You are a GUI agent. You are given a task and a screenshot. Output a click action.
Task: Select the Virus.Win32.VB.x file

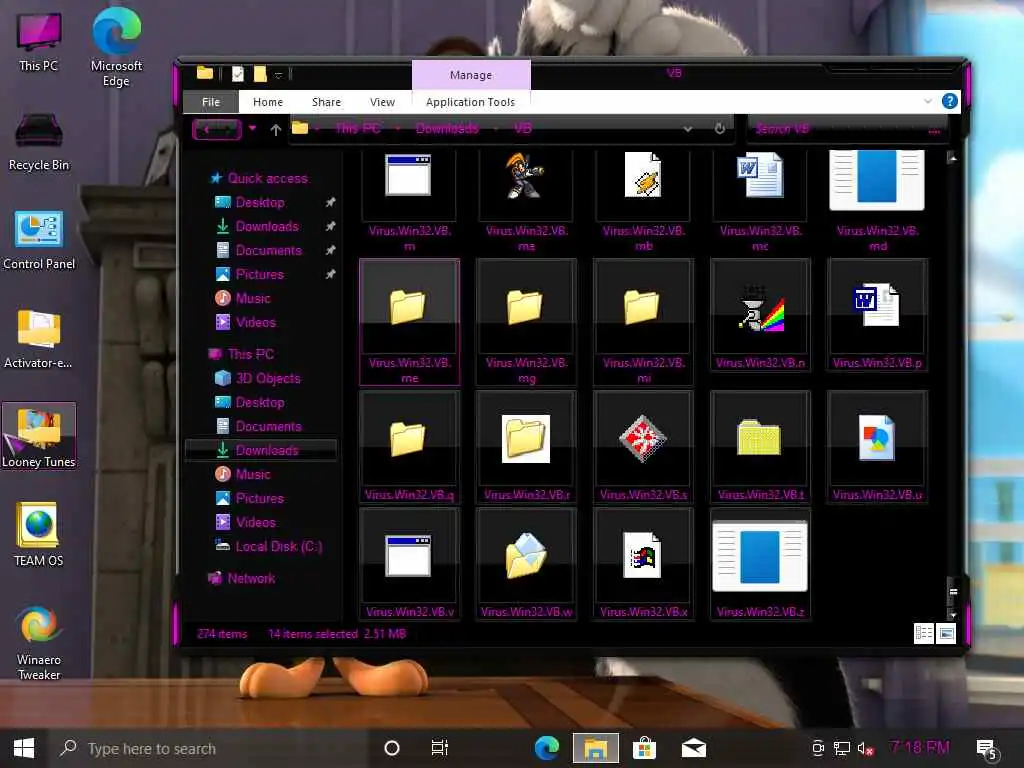point(643,564)
